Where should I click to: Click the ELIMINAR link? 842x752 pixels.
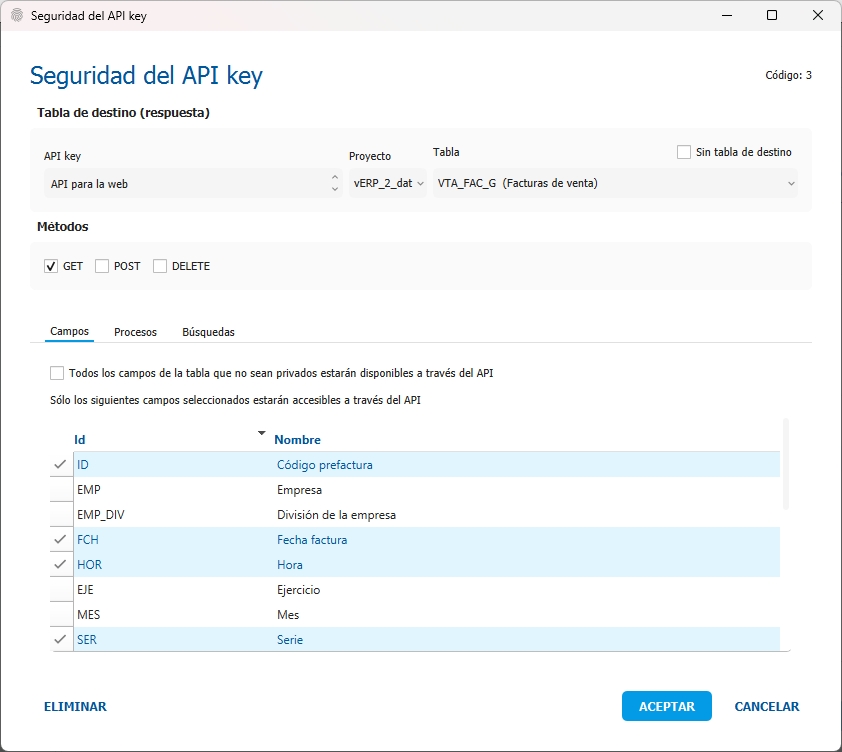click(75, 707)
